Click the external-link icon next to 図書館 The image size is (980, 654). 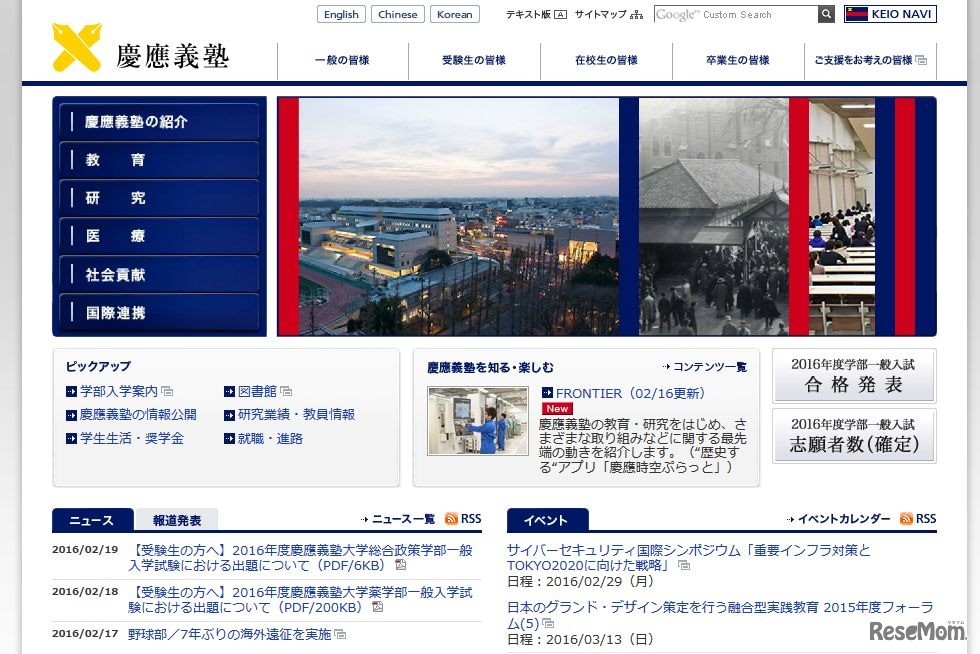285,391
